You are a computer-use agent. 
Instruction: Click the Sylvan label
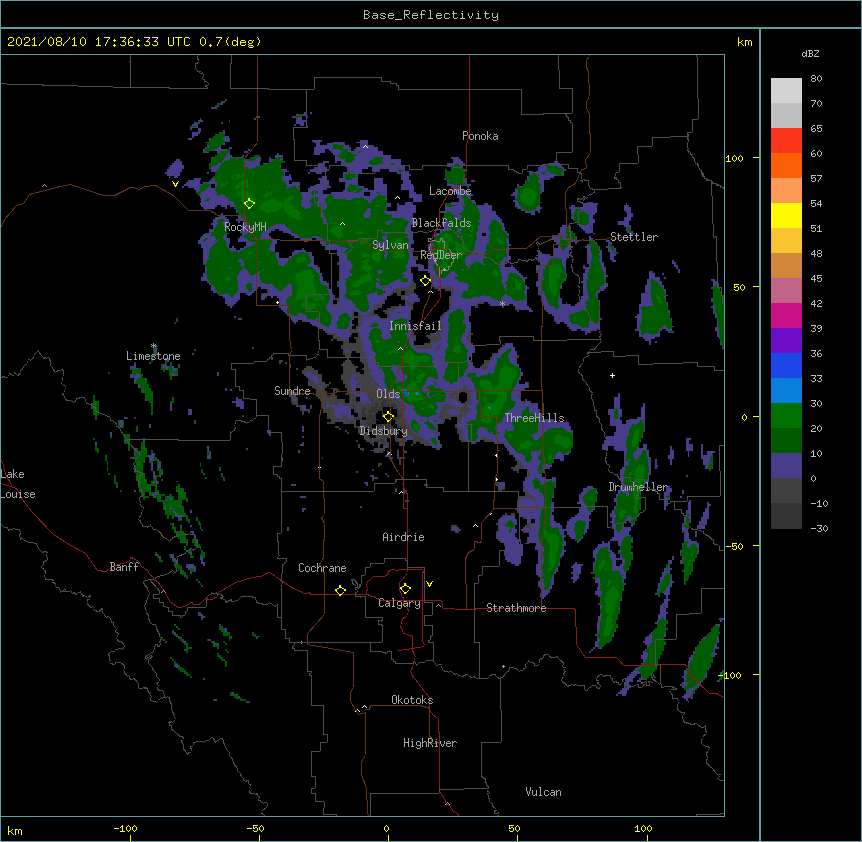point(390,245)
